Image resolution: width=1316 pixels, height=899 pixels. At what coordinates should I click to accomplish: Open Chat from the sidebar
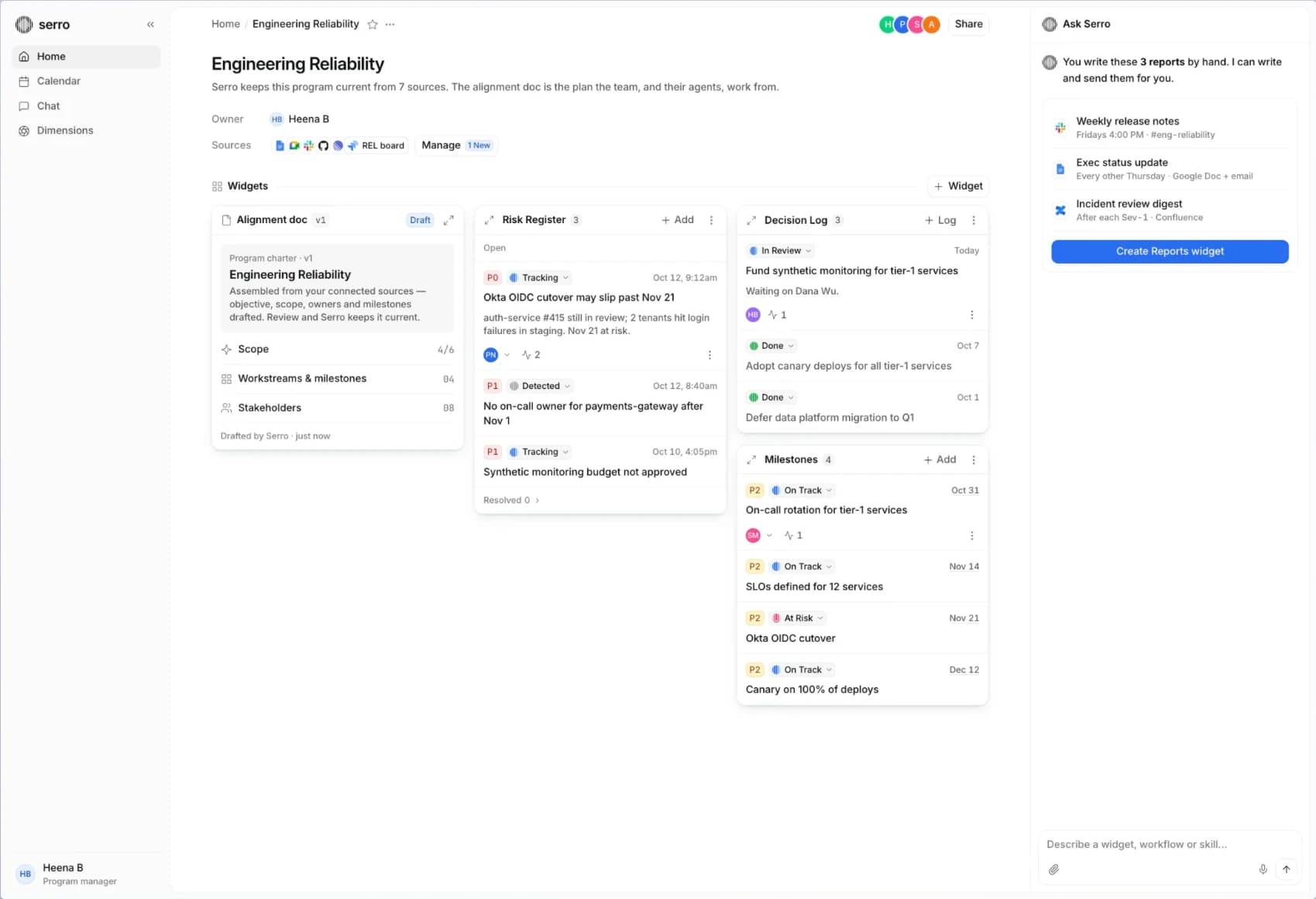tap(86, 106)
